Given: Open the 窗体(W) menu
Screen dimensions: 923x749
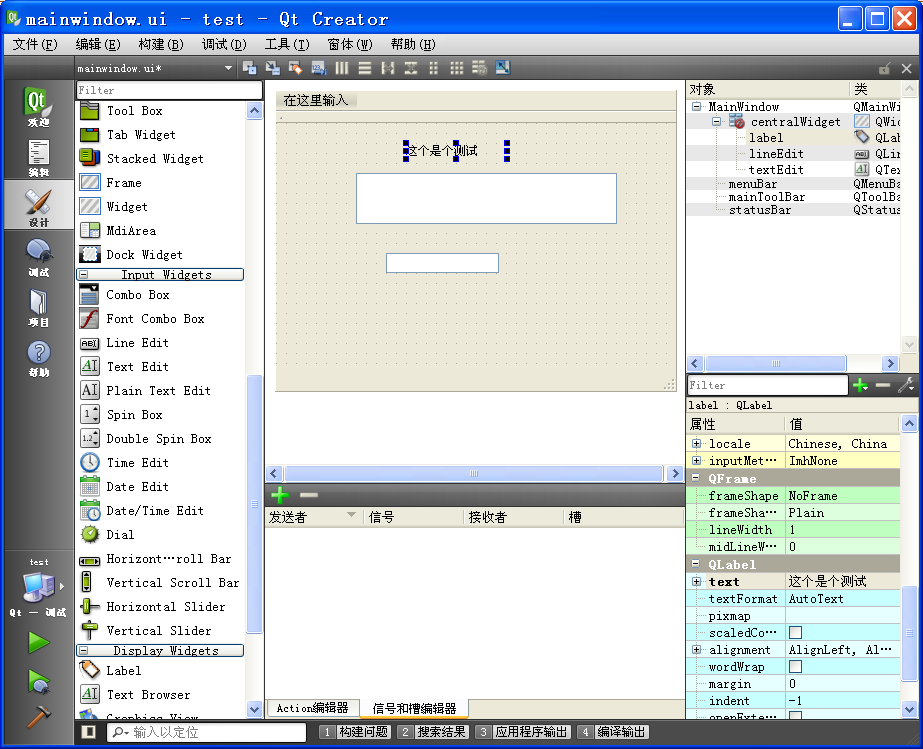Looking at the screenshot, I should pos(350,44).
